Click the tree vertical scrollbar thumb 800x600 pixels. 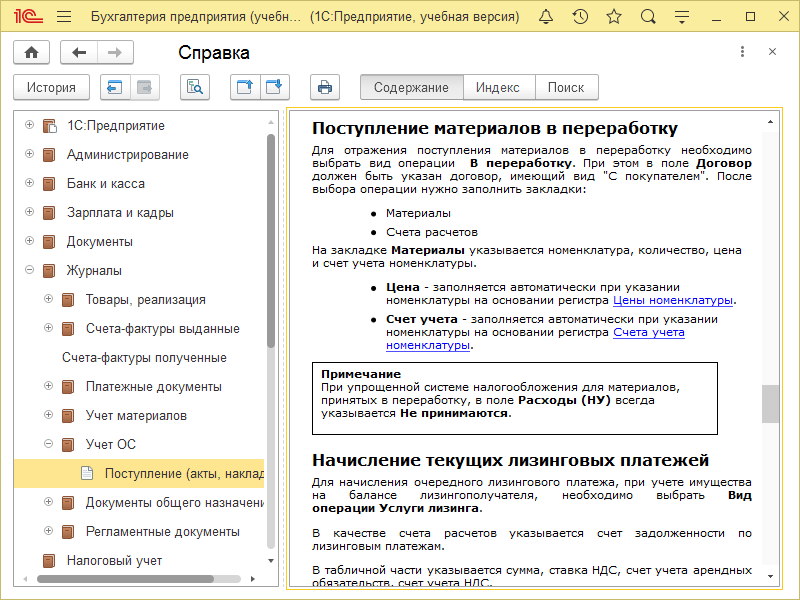271,240
